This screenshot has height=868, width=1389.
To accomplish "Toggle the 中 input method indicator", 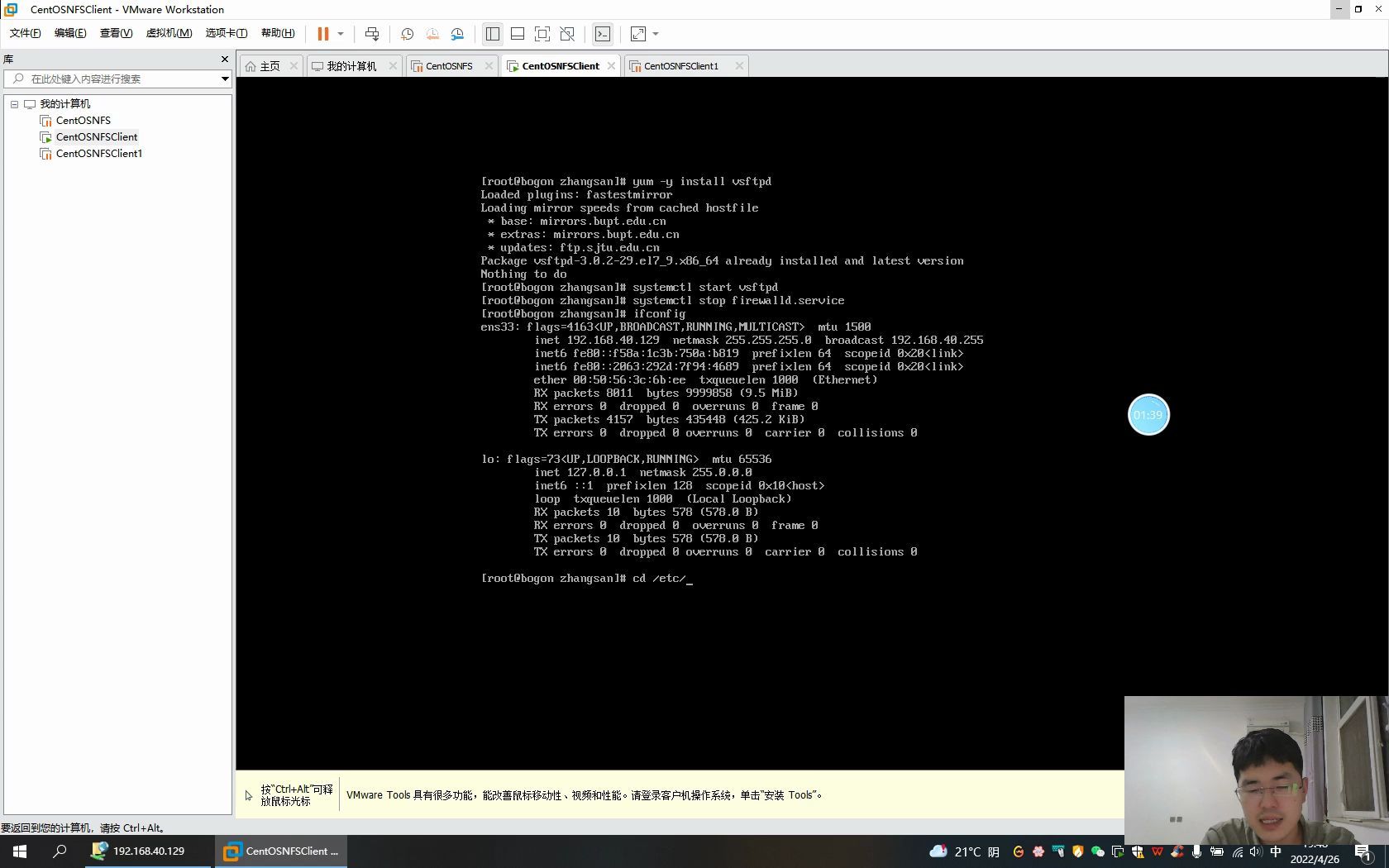I will tap(1276, 851).
